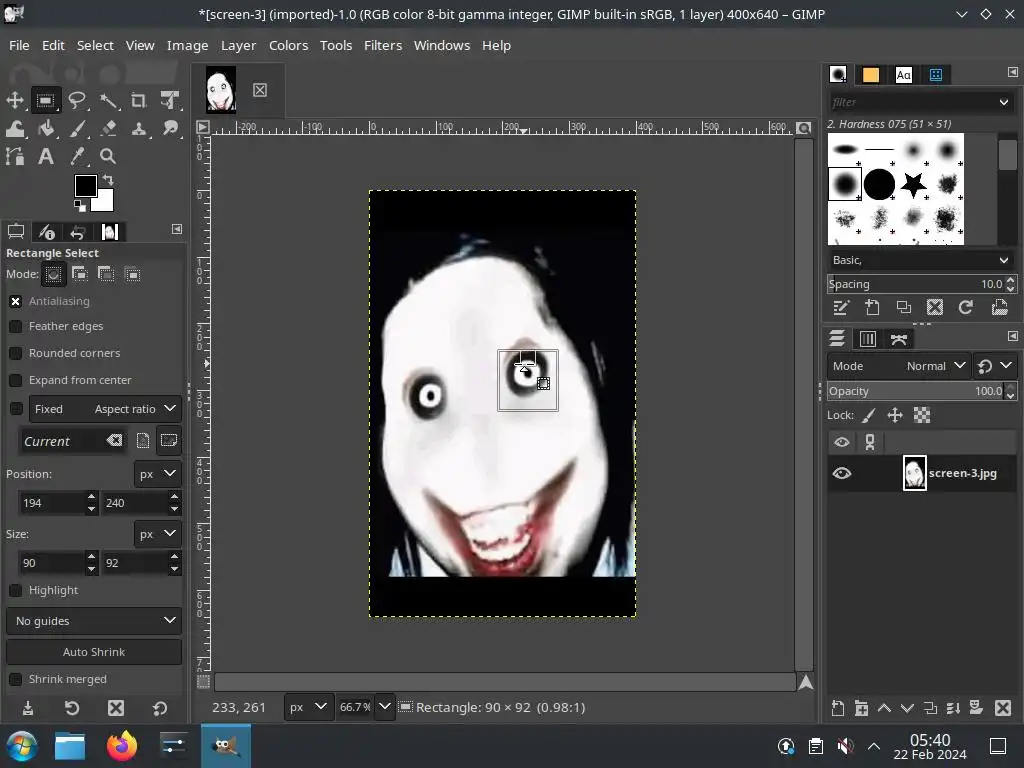Select the Crop tool
The width and height of the screenshot is (1024, 768).
click(x=139, y=100)
